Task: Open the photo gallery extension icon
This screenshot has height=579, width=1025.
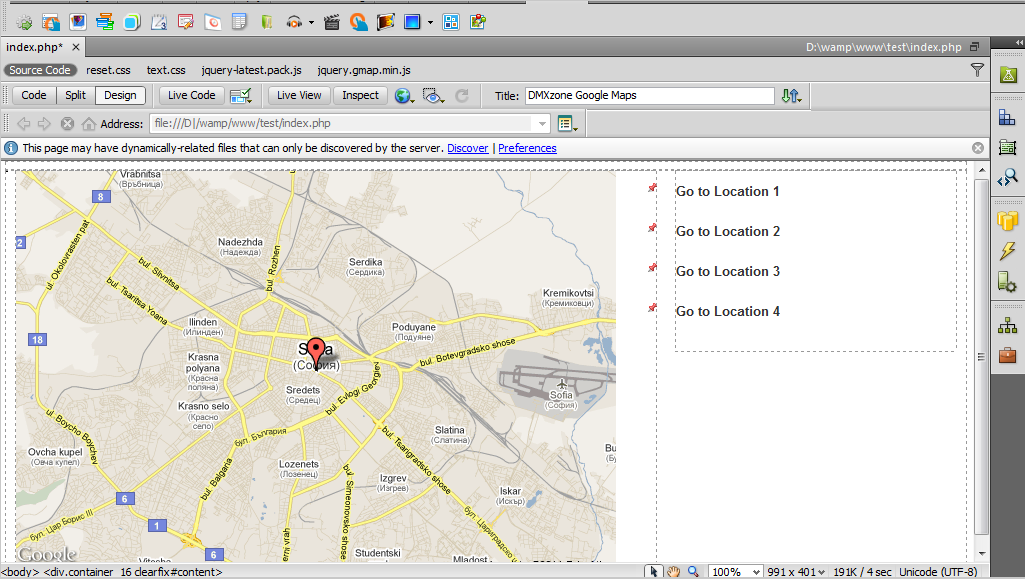Action: [x=78, y=22]
